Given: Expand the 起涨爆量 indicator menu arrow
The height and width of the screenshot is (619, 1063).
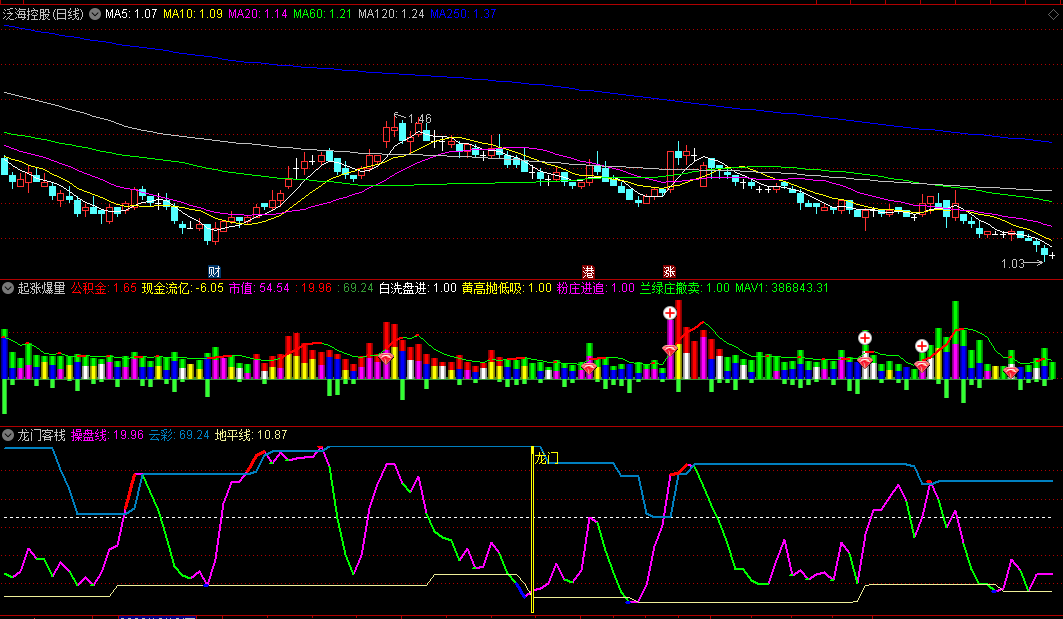Looking at the screenshot, I should click(8, 288).
